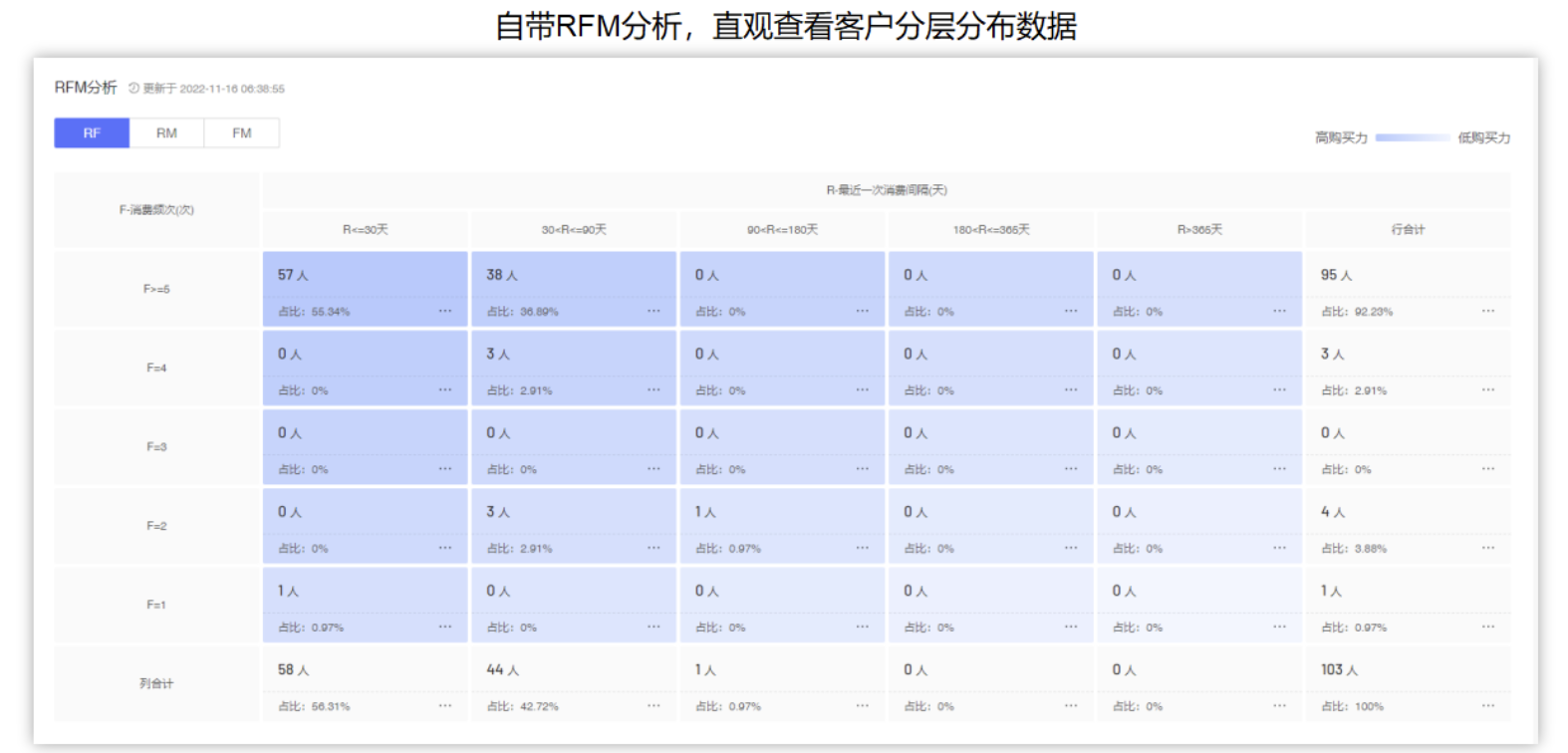Open more options for F>=5, 180<R<=365天 cell
Image resolution: width=1568 pixels, height=753 pixels.
pos(1071,311)
